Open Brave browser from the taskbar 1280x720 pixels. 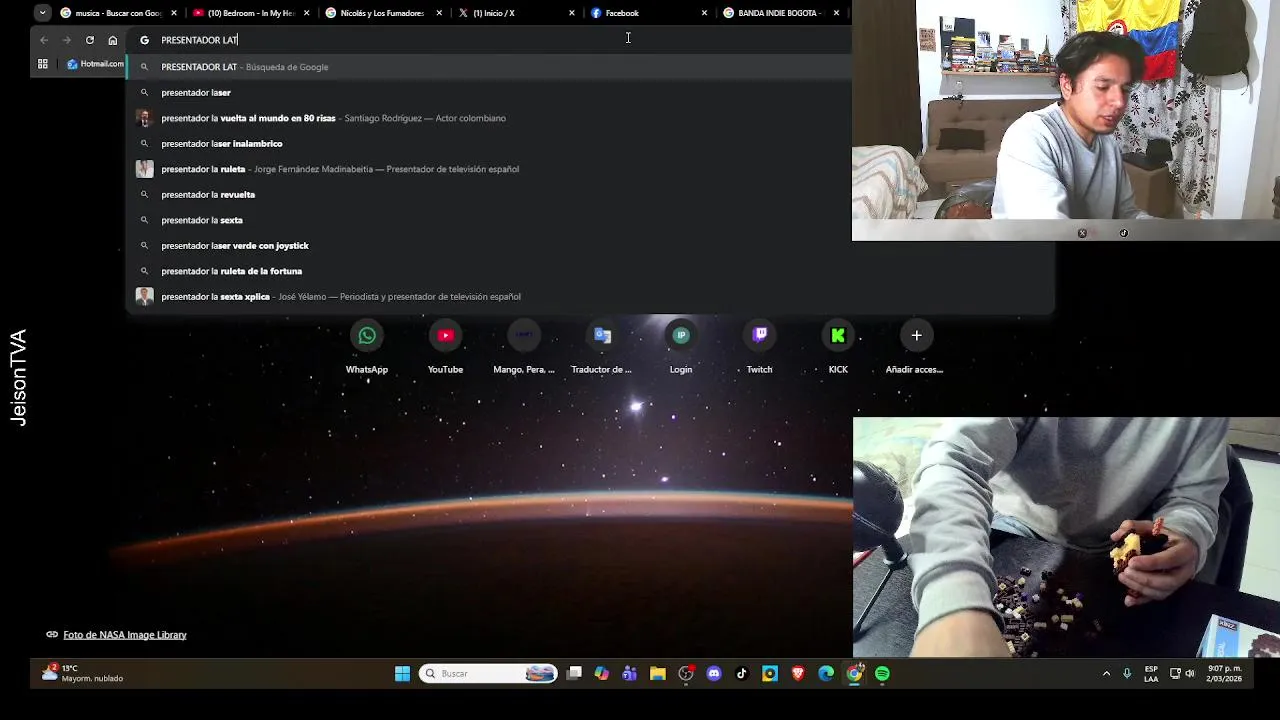coord(798,674)
